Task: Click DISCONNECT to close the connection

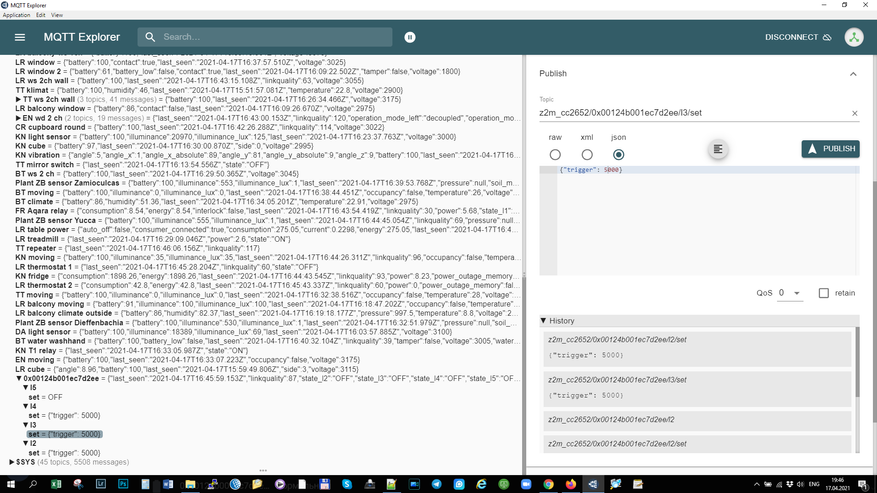Action: pyautogui.click(x=797, y=37)
